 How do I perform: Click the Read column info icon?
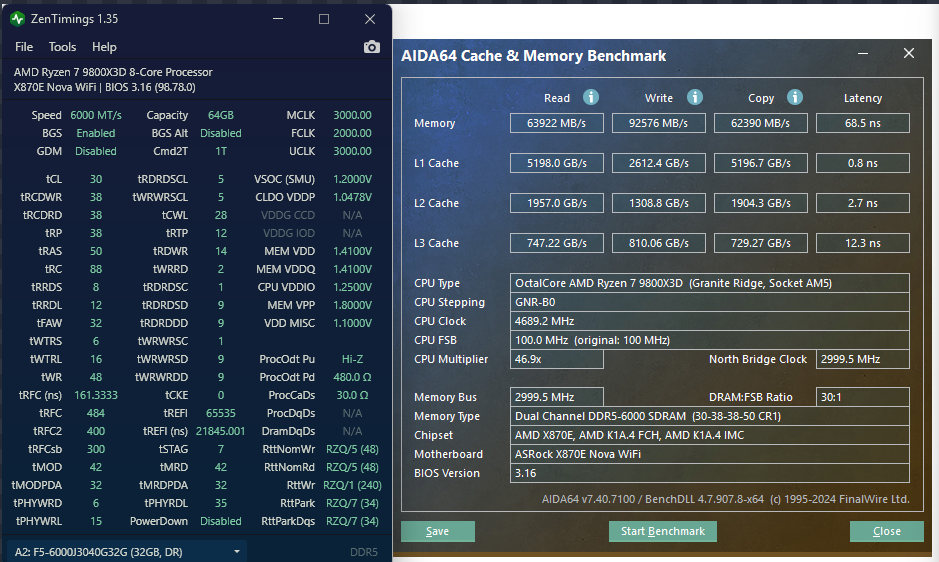click(591, 97)
